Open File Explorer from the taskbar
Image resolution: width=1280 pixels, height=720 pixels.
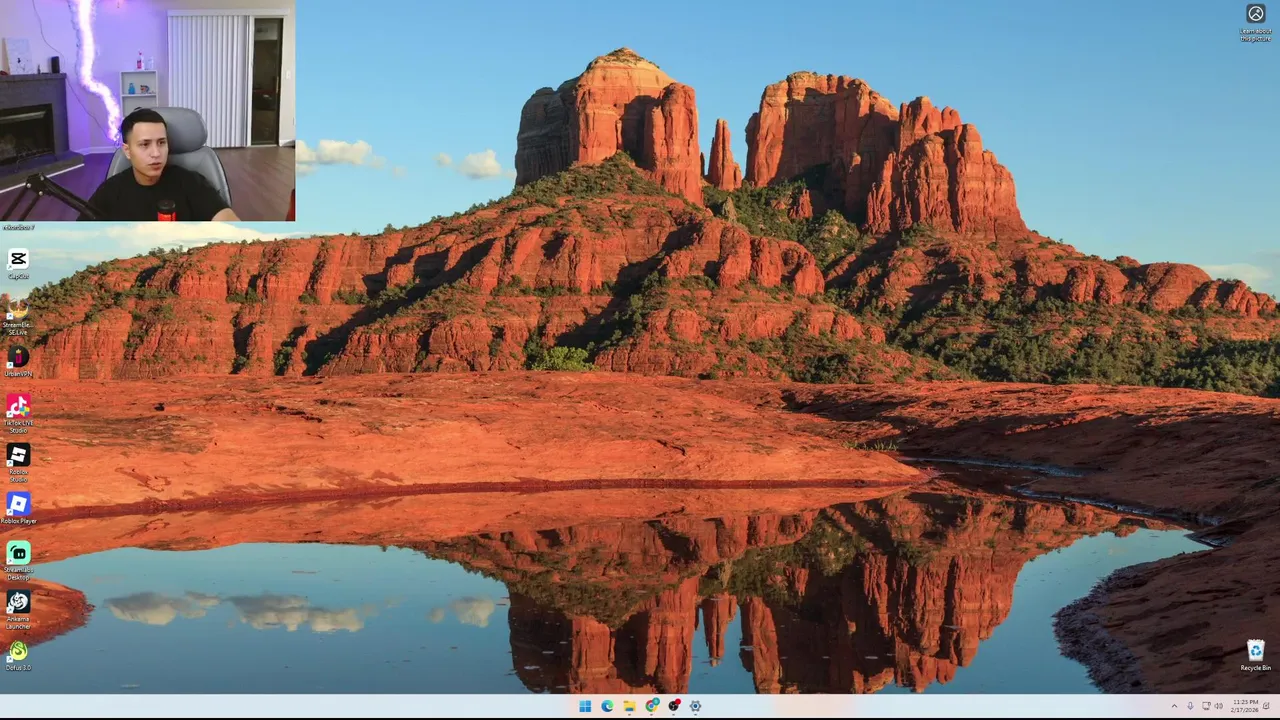[x=629, y=706]
